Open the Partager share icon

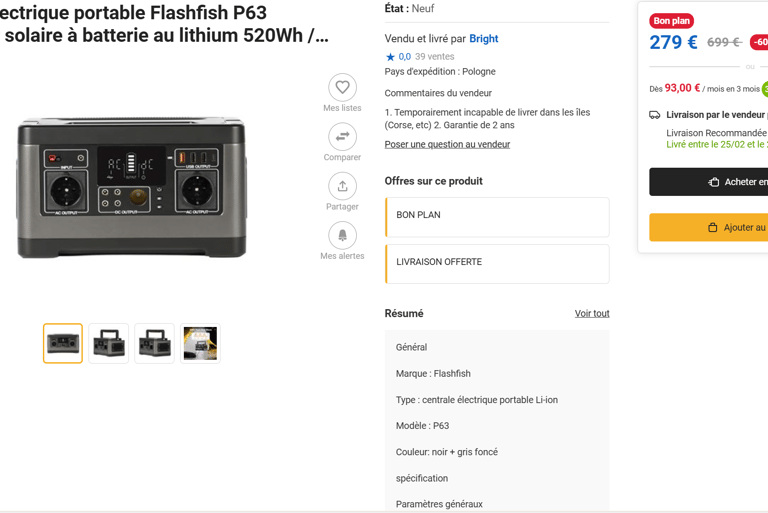point(342,186)
